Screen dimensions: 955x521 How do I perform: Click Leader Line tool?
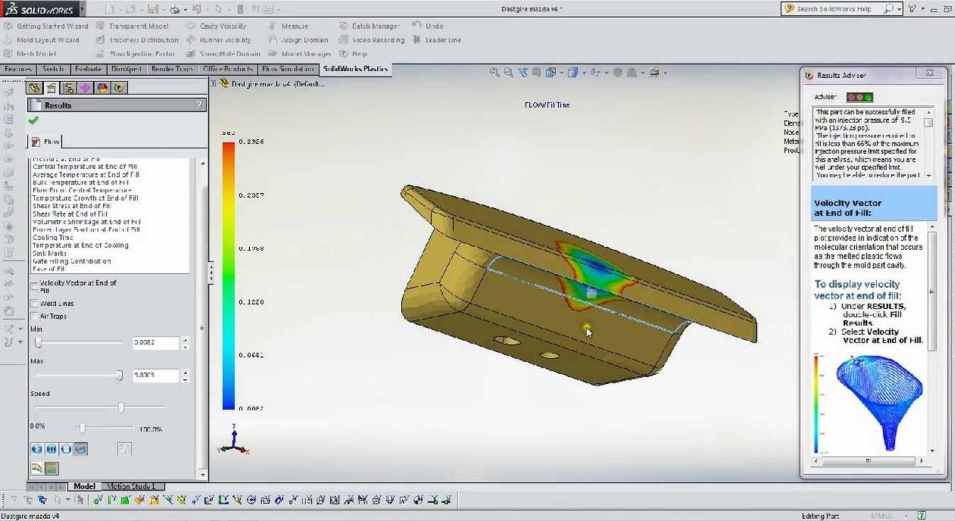(x=442, y=40)
